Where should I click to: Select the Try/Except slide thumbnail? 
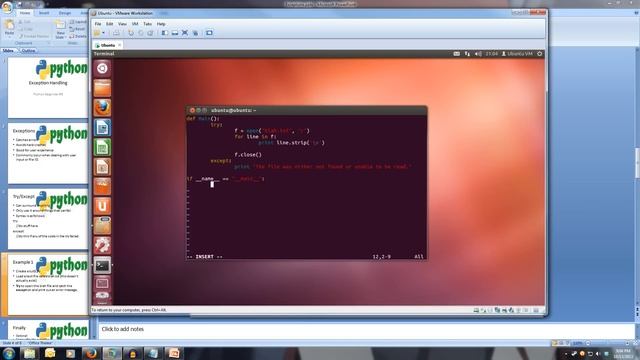tap(48, 219)
